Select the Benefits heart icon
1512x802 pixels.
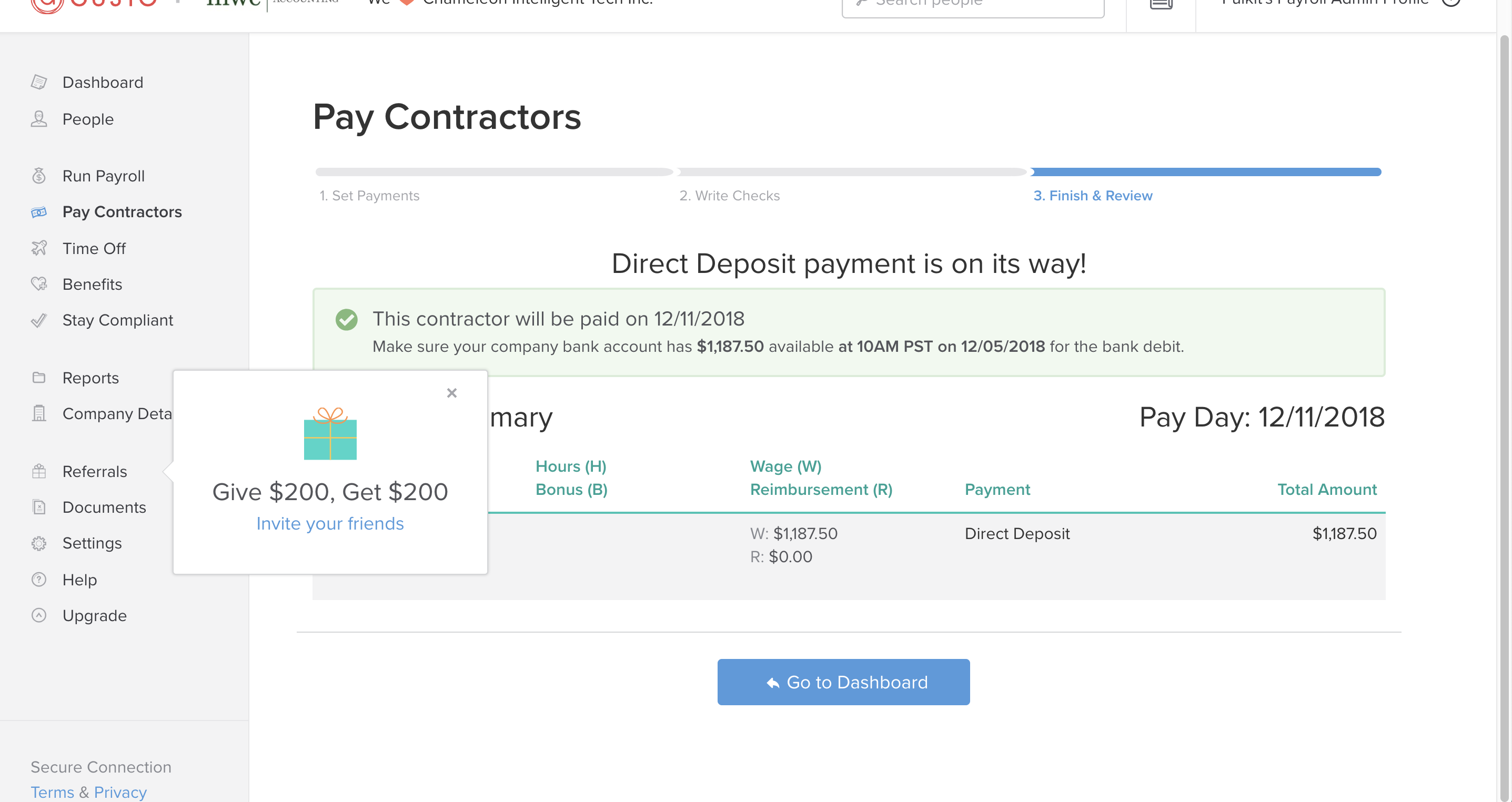coord(39,284)
